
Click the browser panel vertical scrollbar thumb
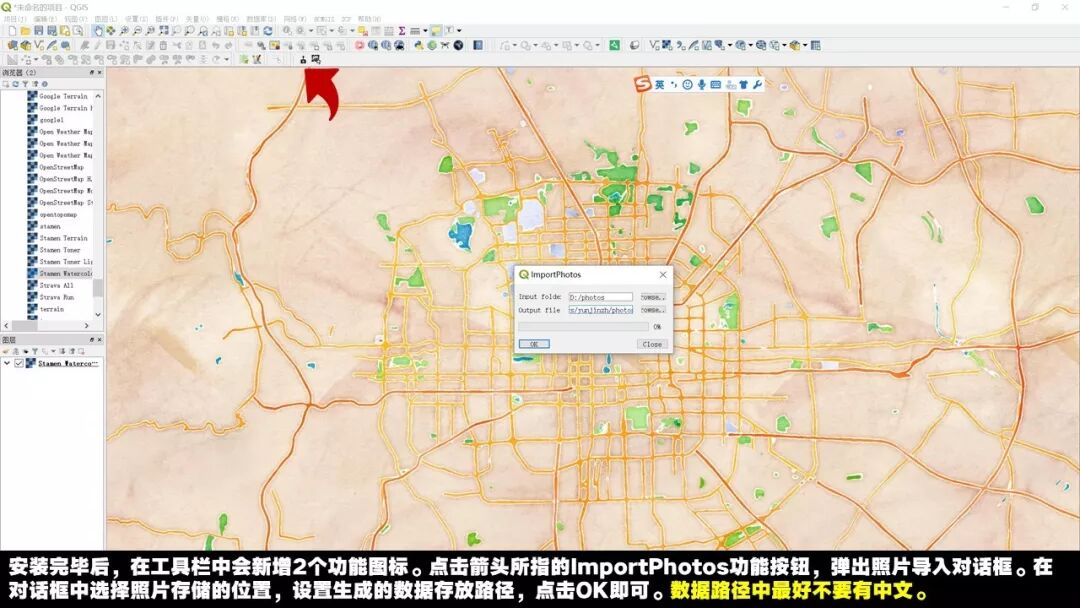click(98, 288)
